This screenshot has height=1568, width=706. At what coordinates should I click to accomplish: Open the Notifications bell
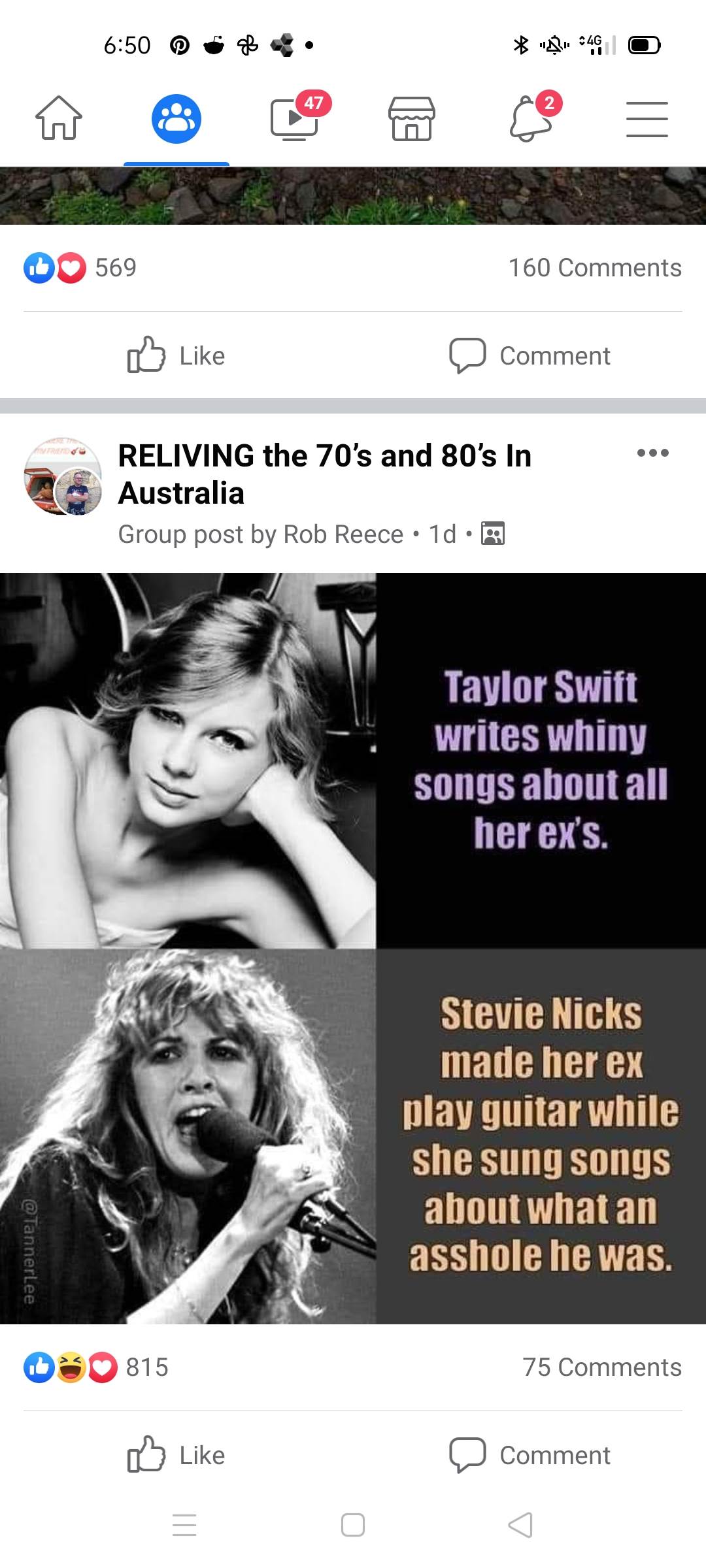coord(531,118)
